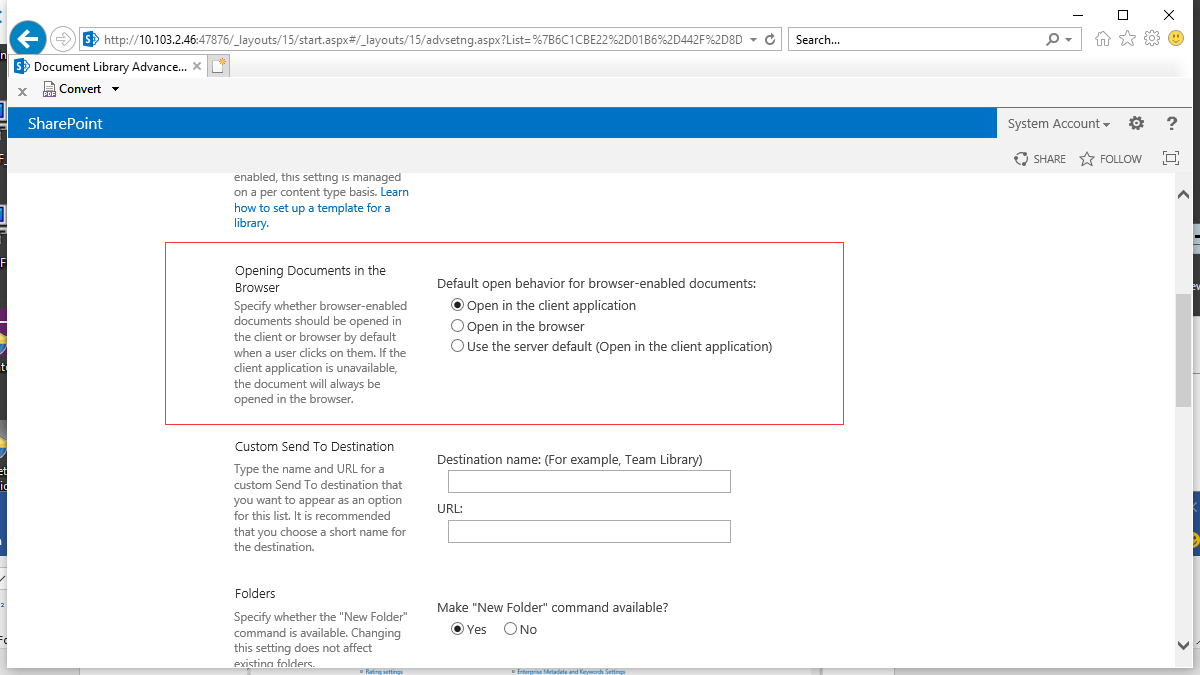
Task: Click the browser Forward arrow button
Action: point(63,39)
